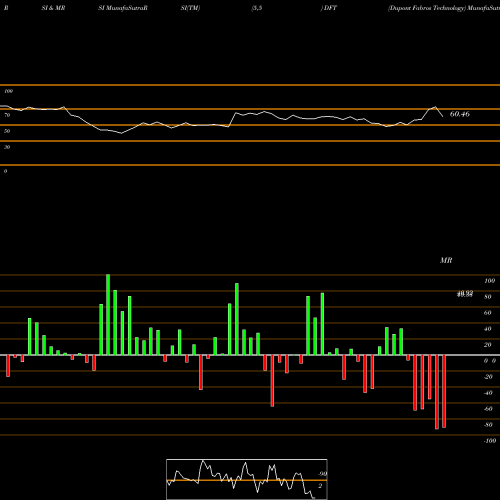Viewport: 500px width, 500px height.
Task: Click the first red bar at the left end
Action: 8,366
